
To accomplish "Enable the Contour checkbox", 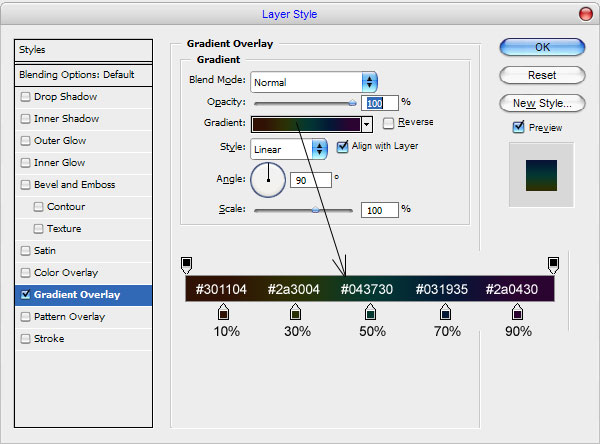I will coord(38,207).
